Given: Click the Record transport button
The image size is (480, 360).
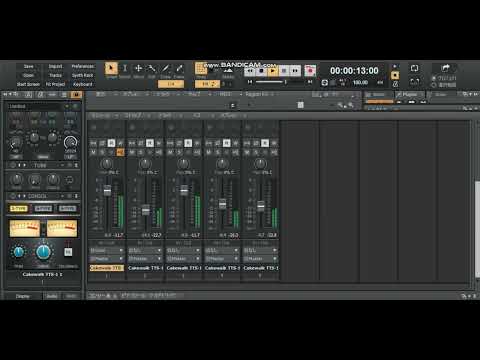Looking at the screenshot, I should (310, 71).
